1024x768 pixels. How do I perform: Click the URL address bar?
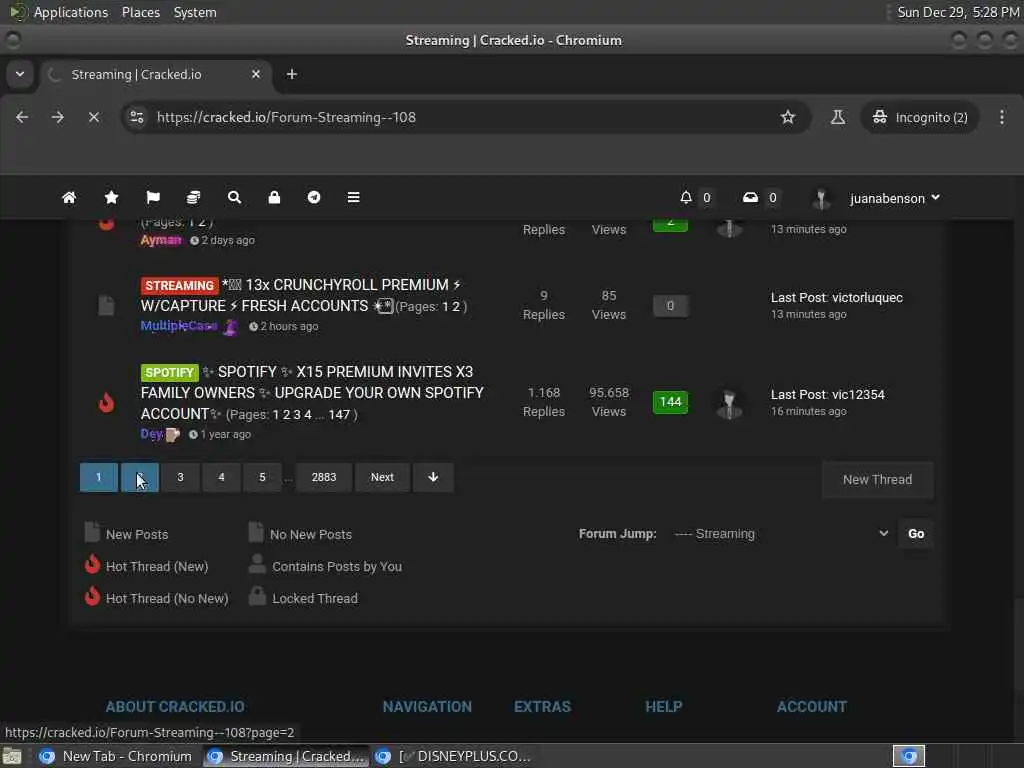457,117
